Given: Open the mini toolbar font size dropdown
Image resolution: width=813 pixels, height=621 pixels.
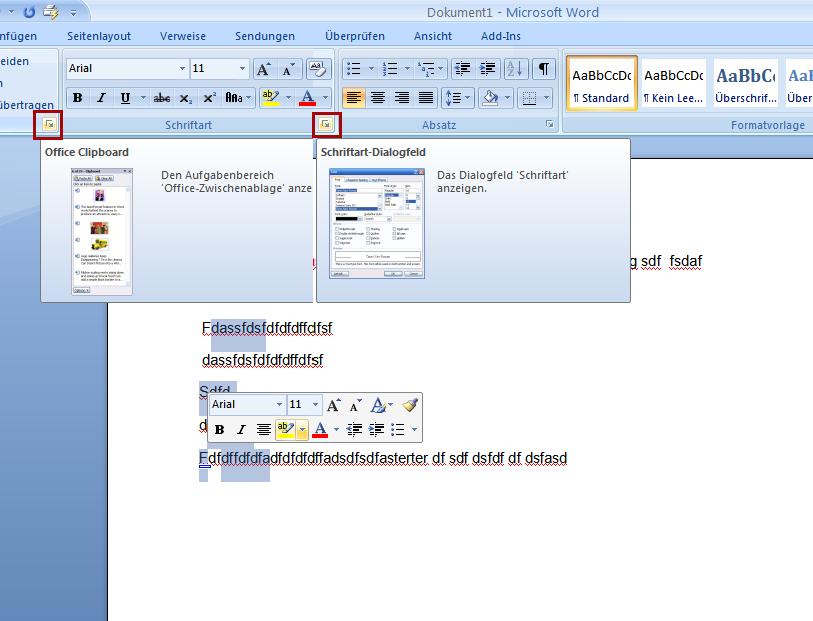Looking at the screenshot, I should pos(315,404).
